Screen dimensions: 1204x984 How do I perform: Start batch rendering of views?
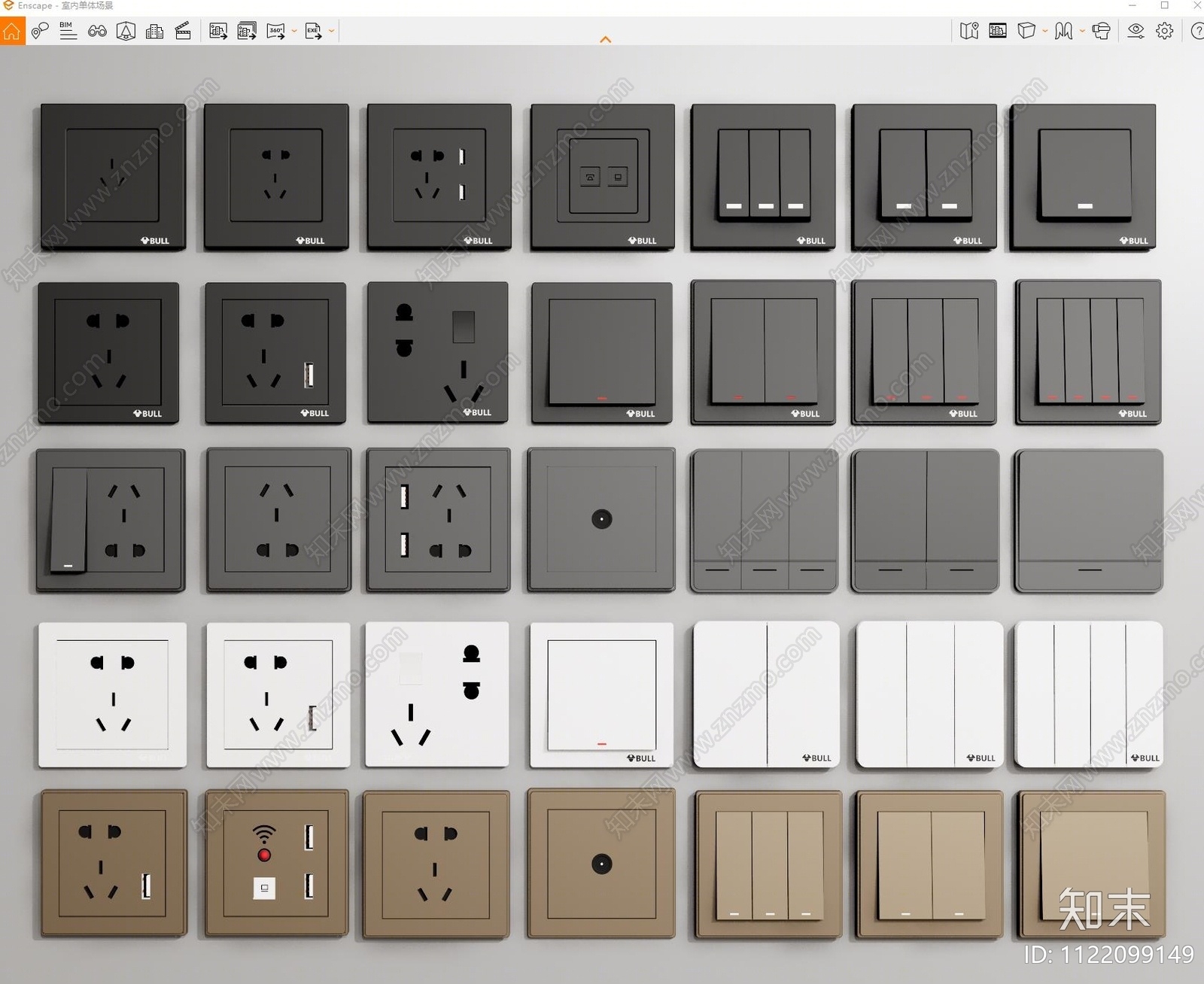pos(247,31)
